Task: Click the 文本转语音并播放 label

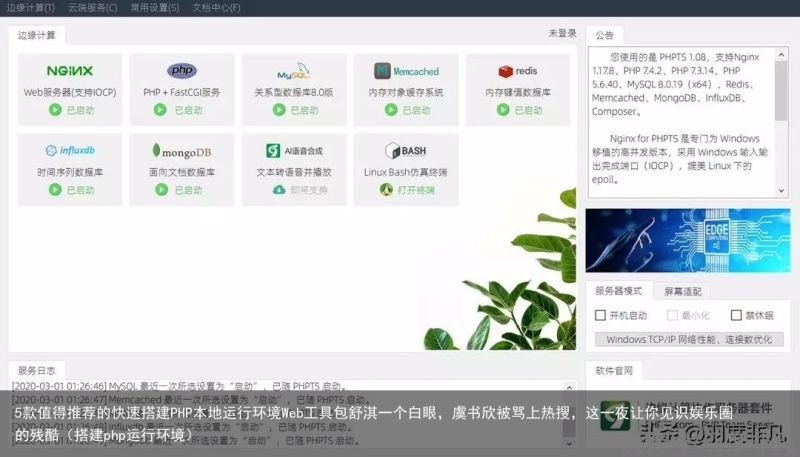Action: [294, 172]
